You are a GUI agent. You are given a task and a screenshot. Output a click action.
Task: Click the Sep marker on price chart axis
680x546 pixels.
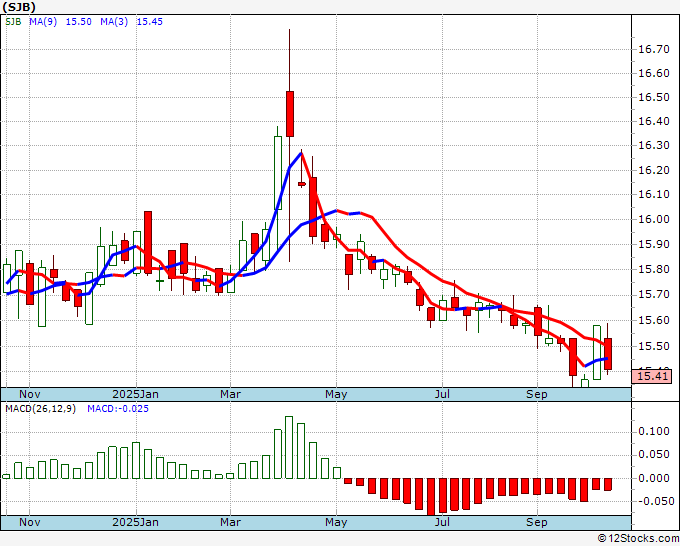point(537,394)
